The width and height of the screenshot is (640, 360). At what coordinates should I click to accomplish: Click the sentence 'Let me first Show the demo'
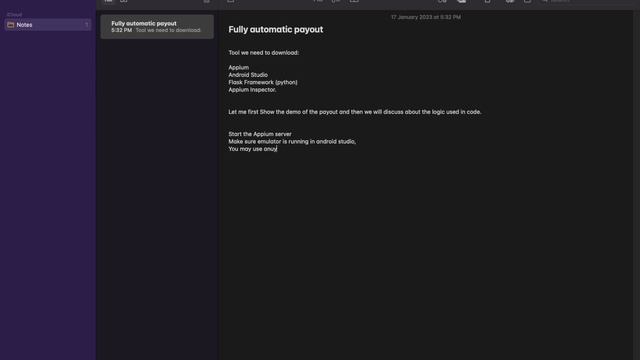click(355, 112)
